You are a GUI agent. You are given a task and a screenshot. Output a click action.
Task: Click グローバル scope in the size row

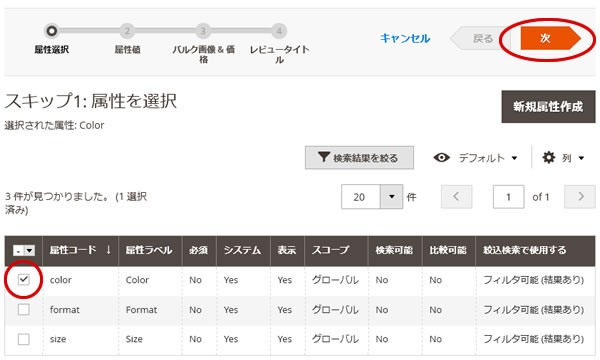pyautogui.click(x=335, y=339)
